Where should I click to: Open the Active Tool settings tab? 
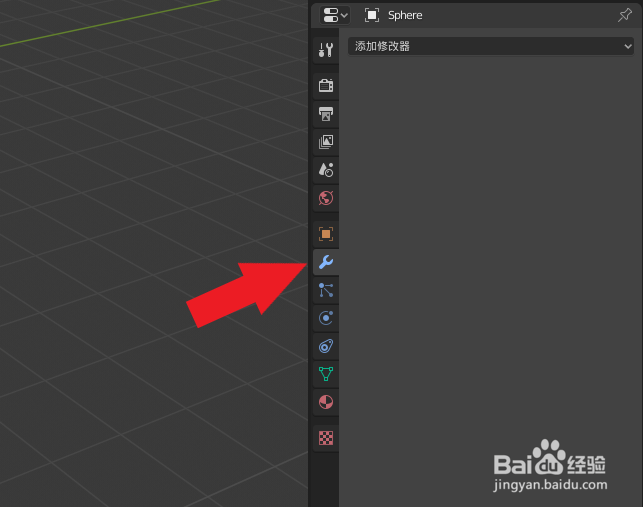click(326, 50)
